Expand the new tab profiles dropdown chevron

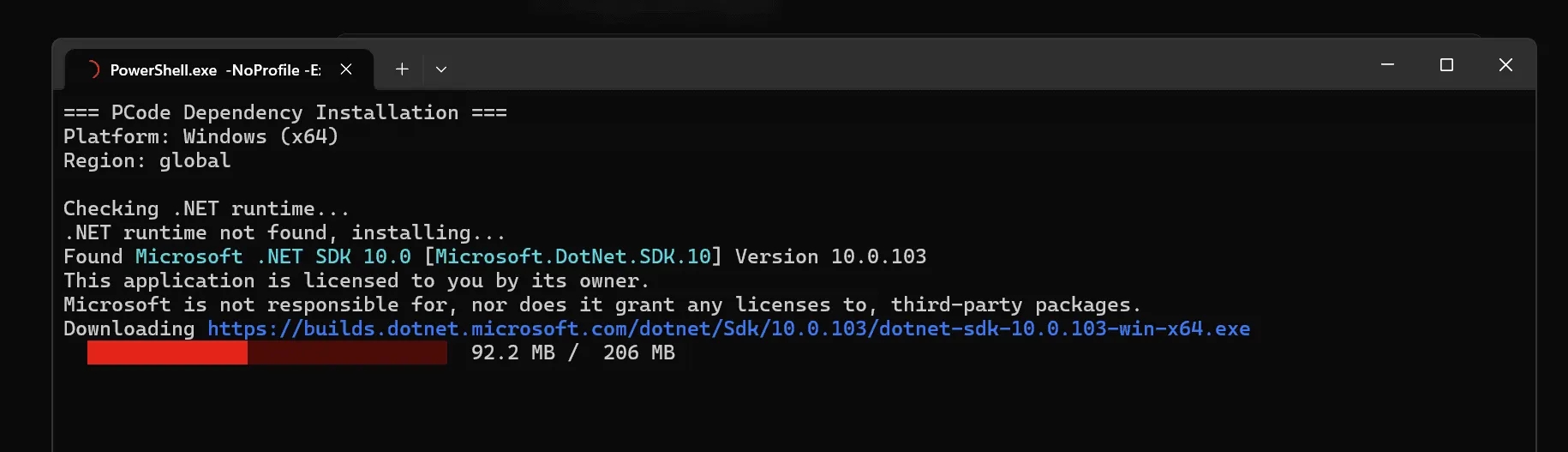pos(441,69)
